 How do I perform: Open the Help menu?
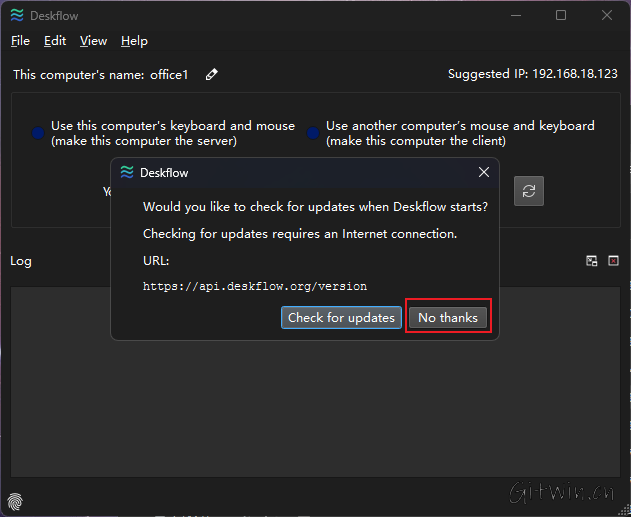click(134, 41)
